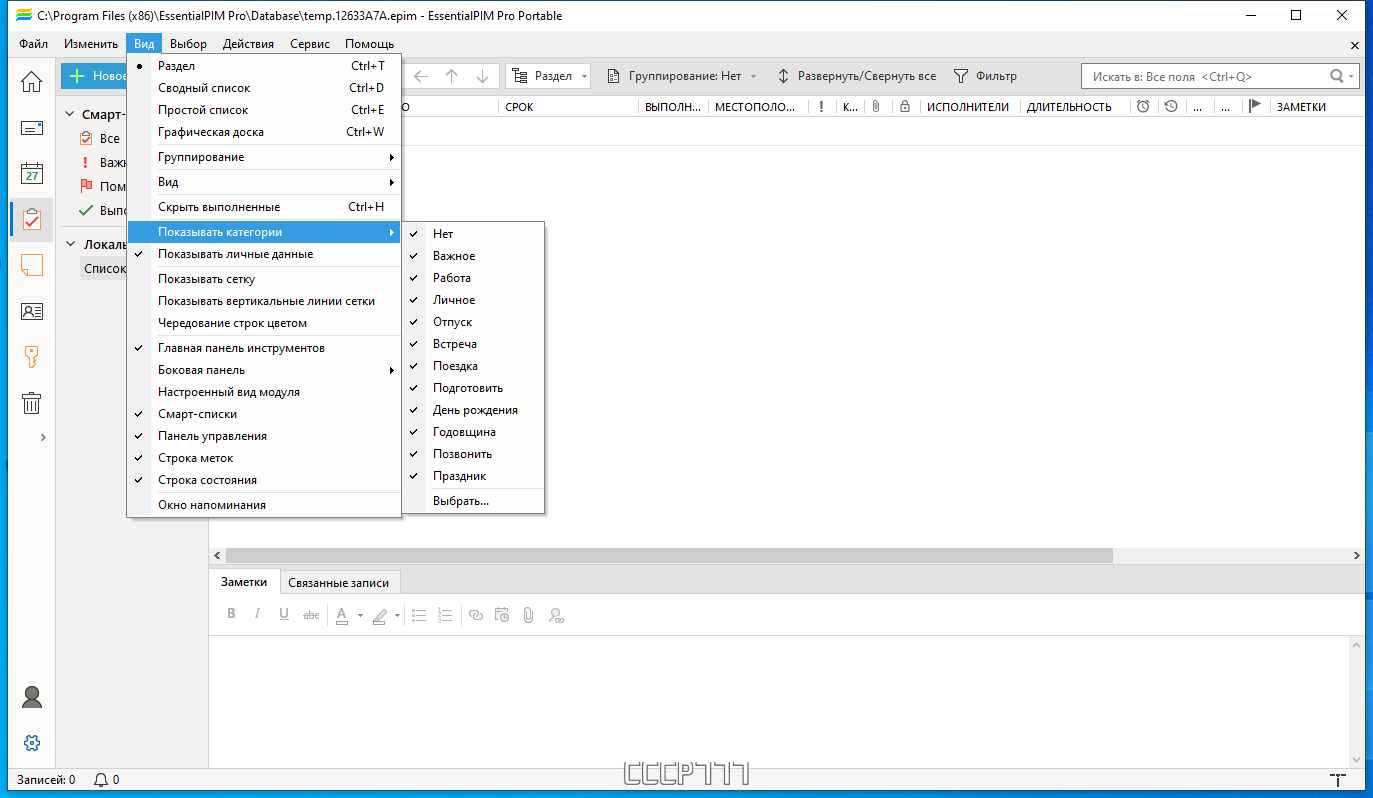1373x798 pixels.
Task: Open the Раздел view dropdown in toolbar
Action: point(549,76)
